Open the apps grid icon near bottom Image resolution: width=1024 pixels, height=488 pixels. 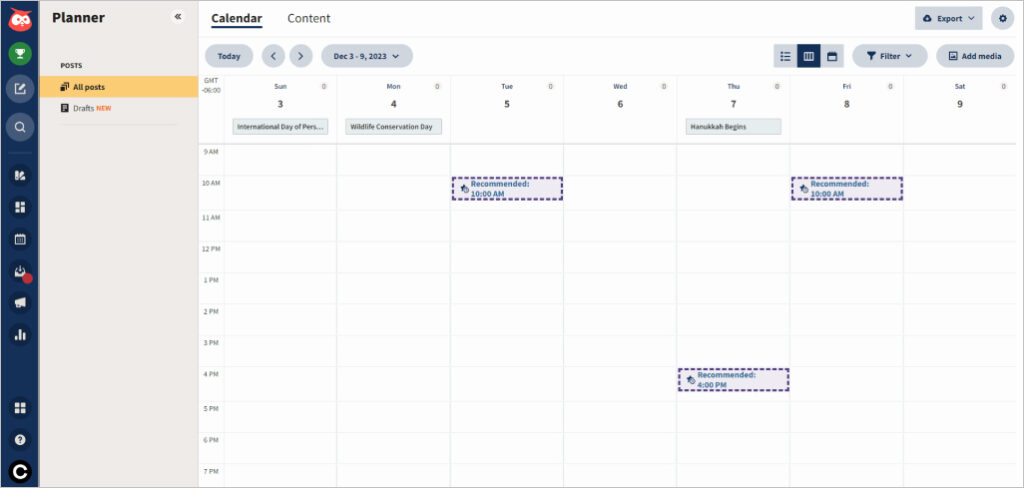point(20,408)
